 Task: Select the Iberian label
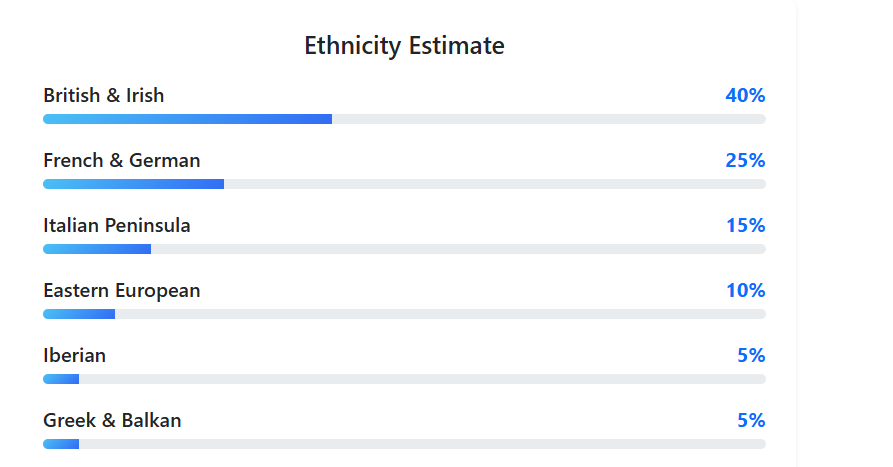(75, 356)
